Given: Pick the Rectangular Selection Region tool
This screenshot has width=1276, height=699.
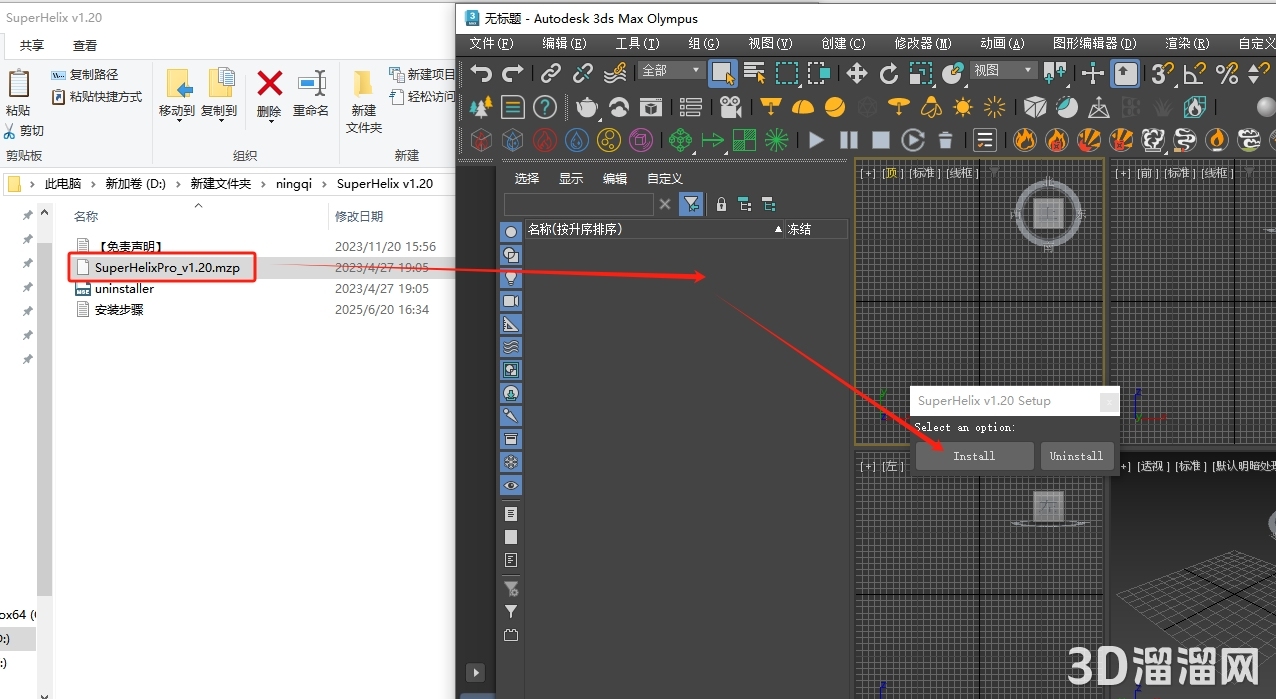Looking at the screenshot, I should (787, 73).
